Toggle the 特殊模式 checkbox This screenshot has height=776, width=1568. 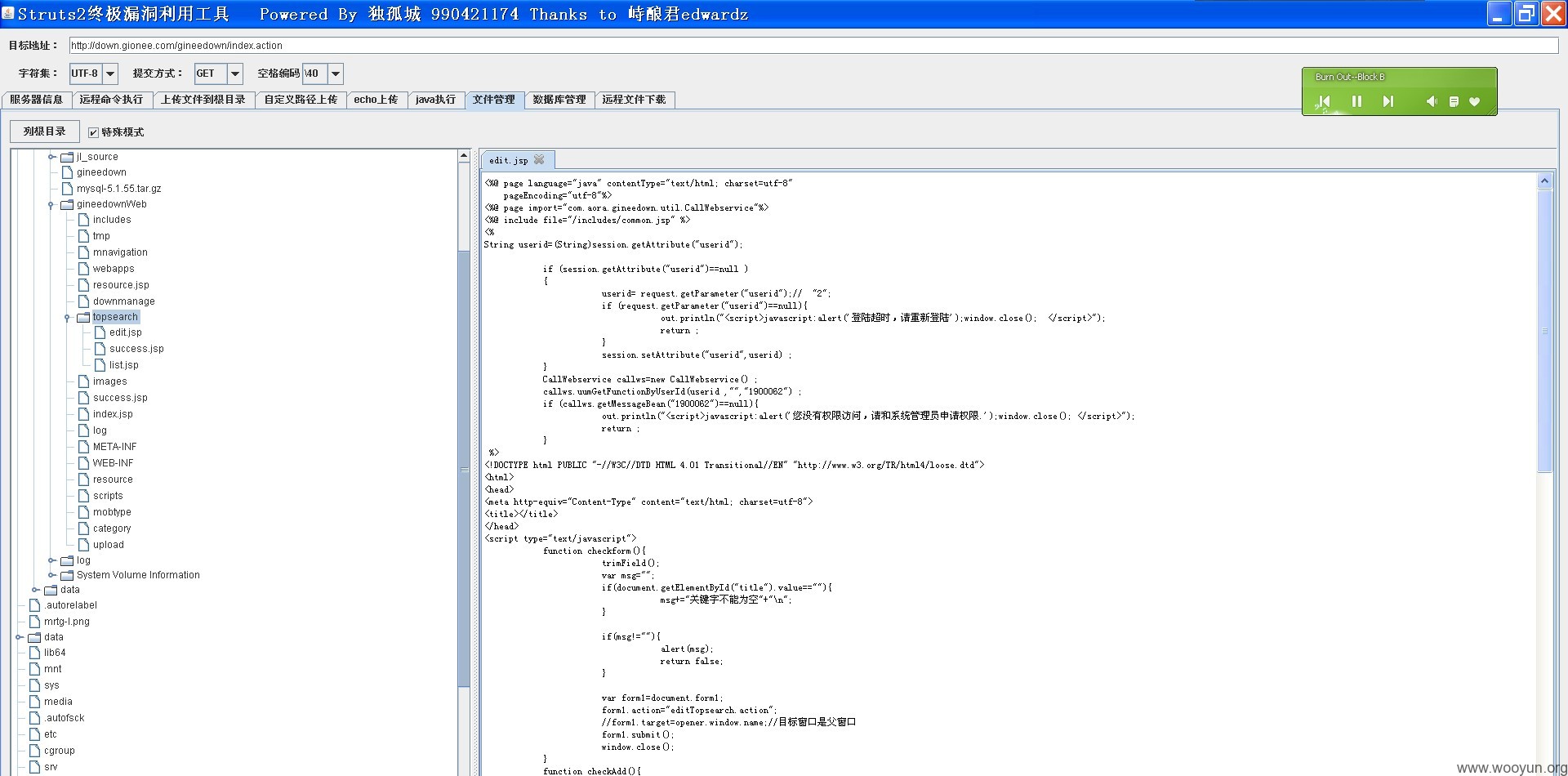(93, 132)
